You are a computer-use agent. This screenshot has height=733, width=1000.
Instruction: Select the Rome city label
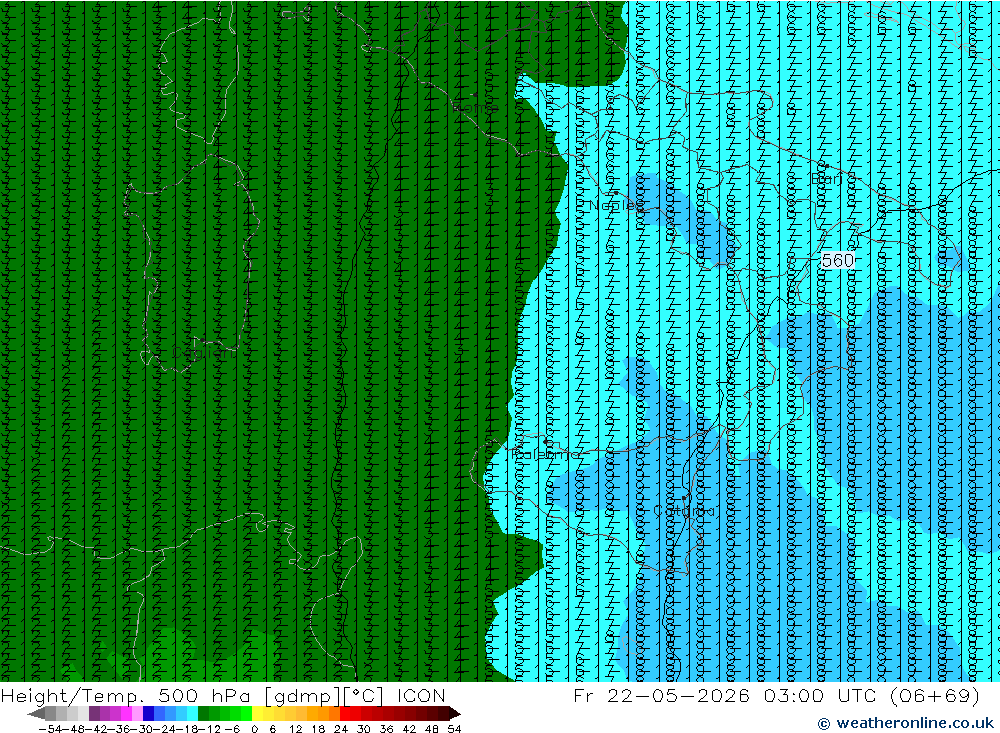pyautogui.click(x=476, y=108)
